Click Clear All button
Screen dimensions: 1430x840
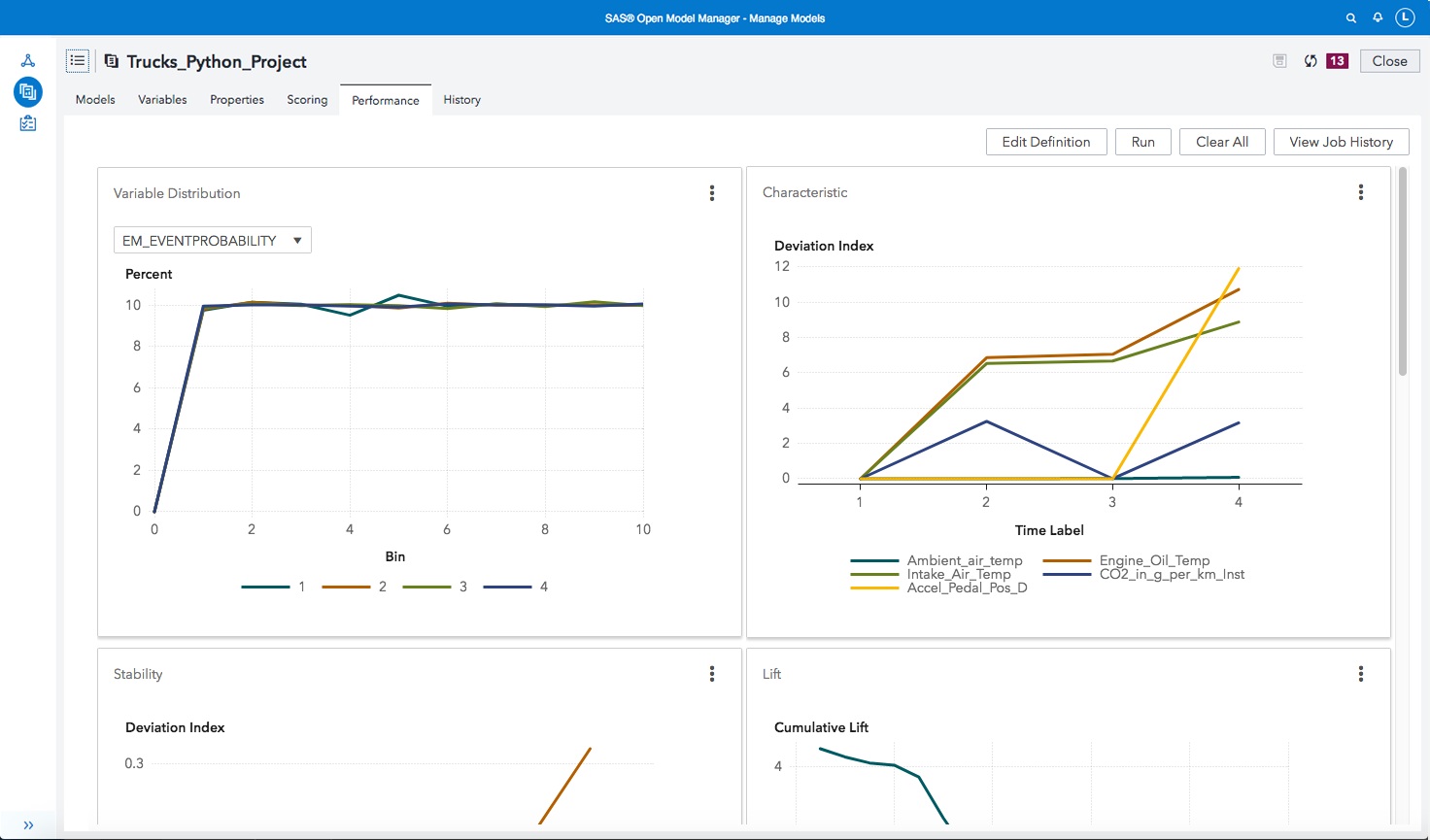click(x=1222, y=142)
